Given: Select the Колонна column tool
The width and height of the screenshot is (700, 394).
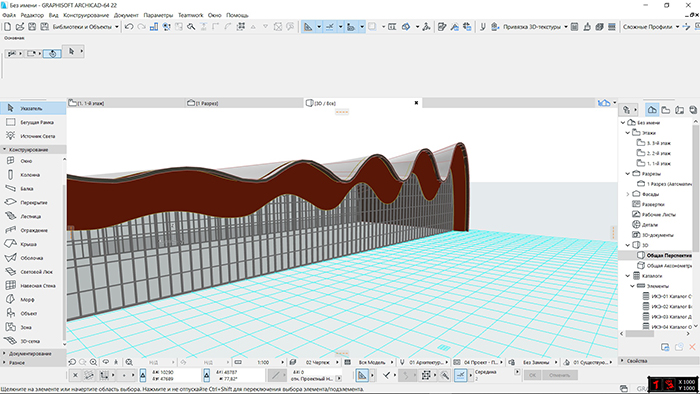Looking at the screenshot, I should pyautogui.click(x=31, y=175).
